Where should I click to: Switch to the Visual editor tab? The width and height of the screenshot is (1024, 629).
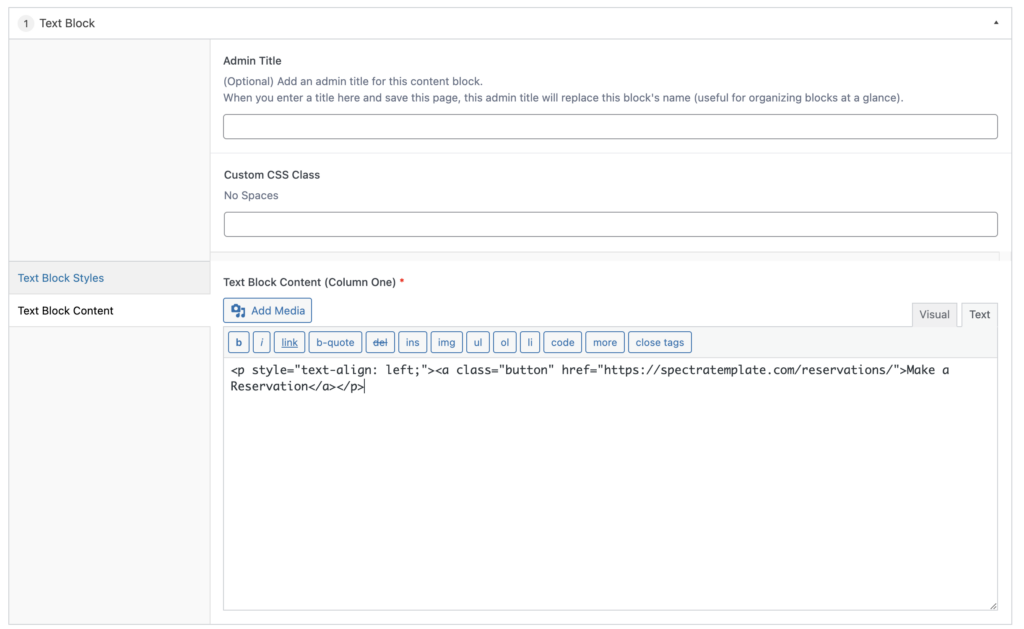pyautogui.click(x=934, y=315)
